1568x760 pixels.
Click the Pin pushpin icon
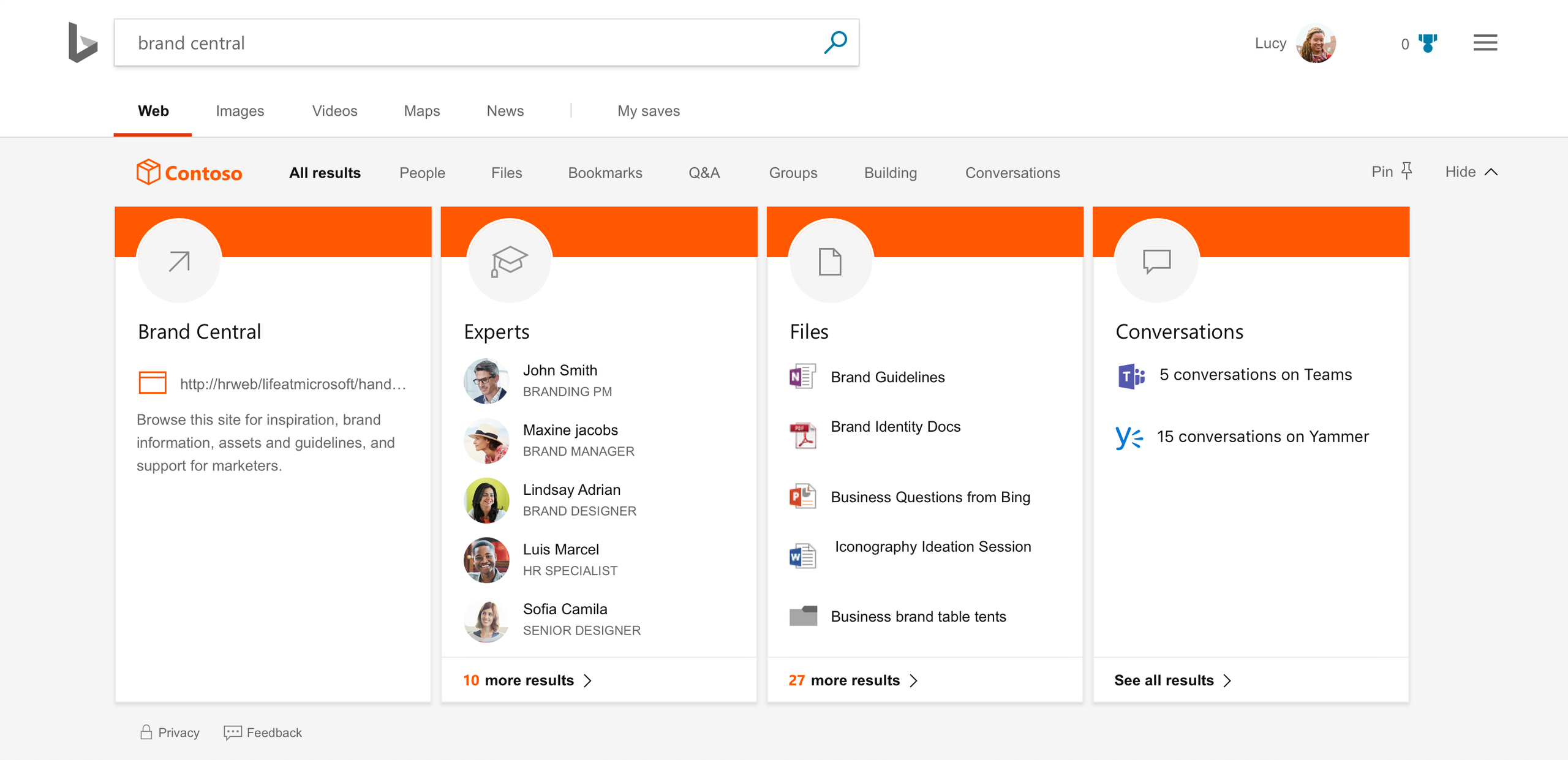click(x=1407, y=171)
